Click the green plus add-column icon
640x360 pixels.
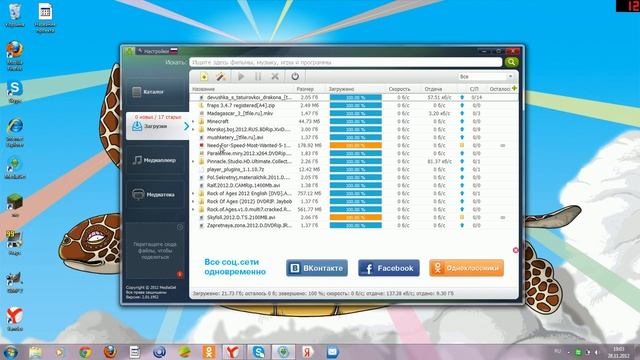(514, 88)
